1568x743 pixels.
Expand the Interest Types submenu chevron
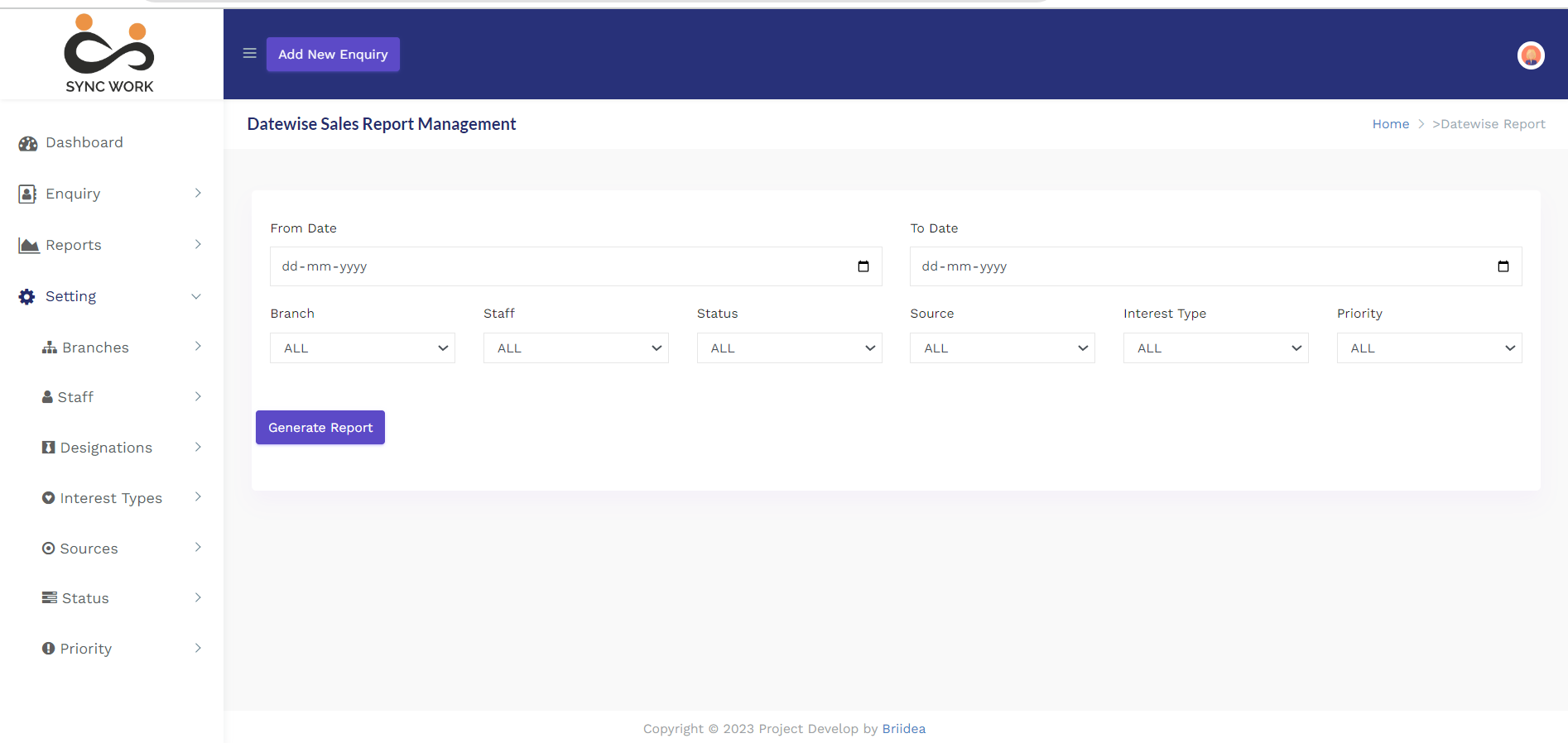pos(198,496)
